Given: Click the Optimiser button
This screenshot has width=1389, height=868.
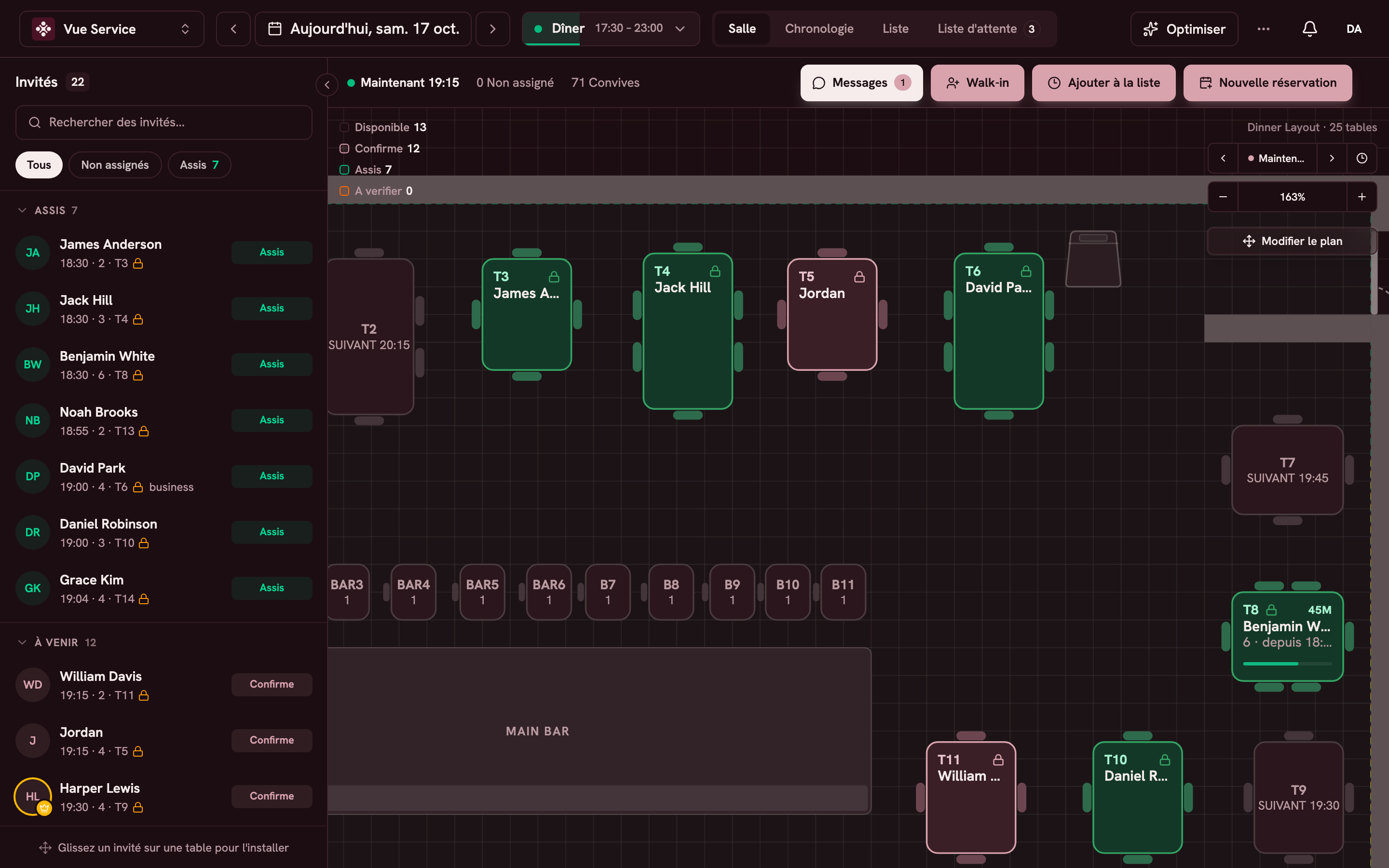Looking at the screenshot, I should [1184, 29].
